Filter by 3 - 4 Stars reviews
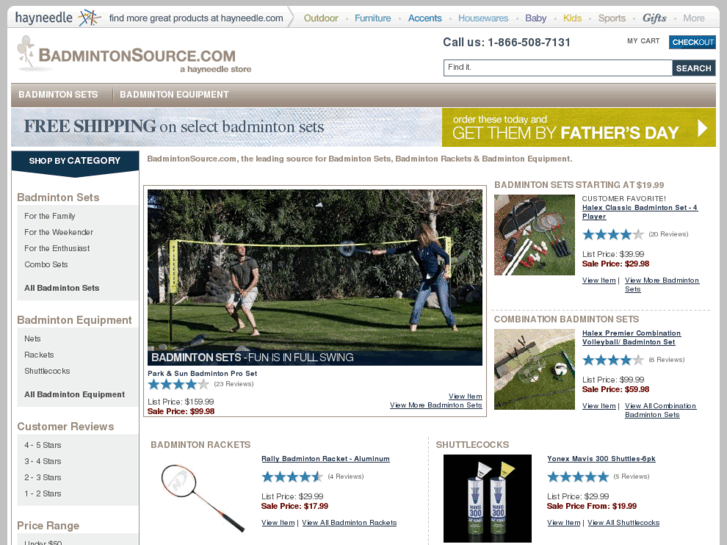 pos(43,462)
